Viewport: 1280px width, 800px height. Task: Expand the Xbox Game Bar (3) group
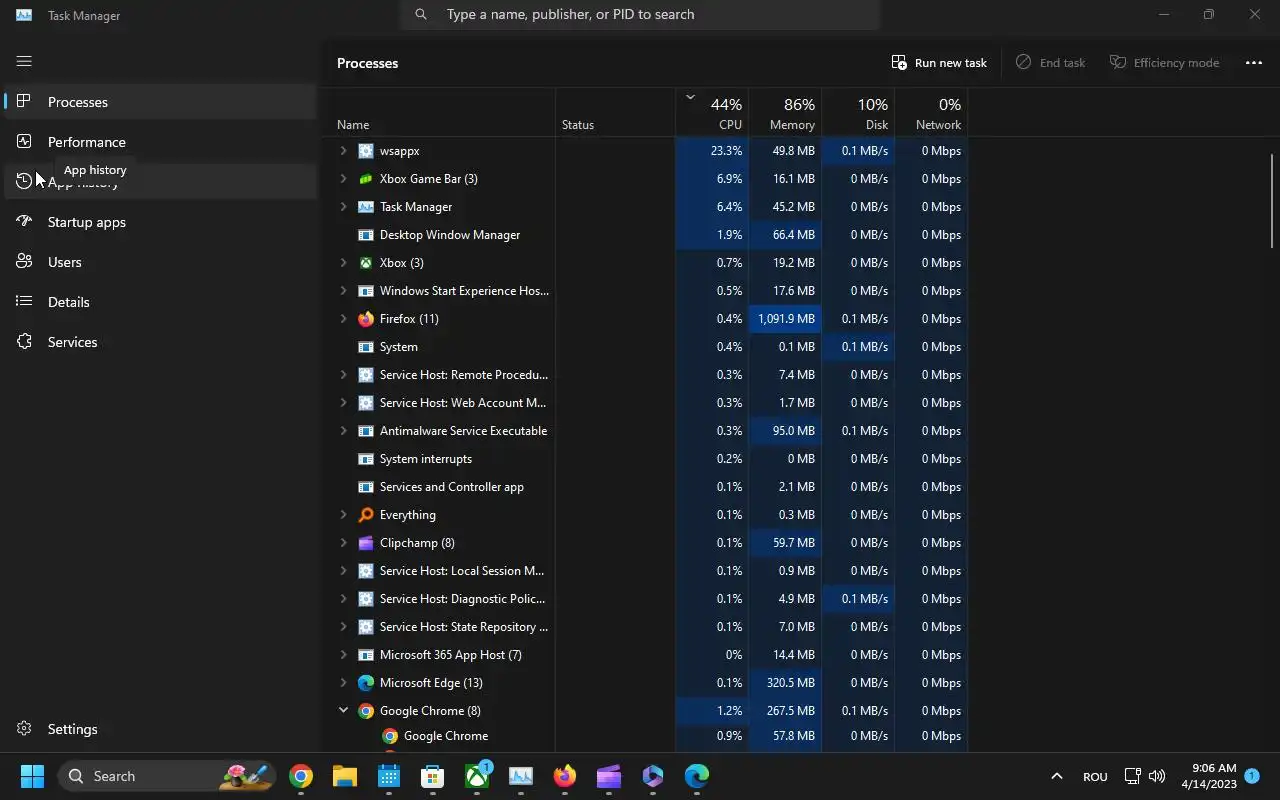[x=343, y=179]
